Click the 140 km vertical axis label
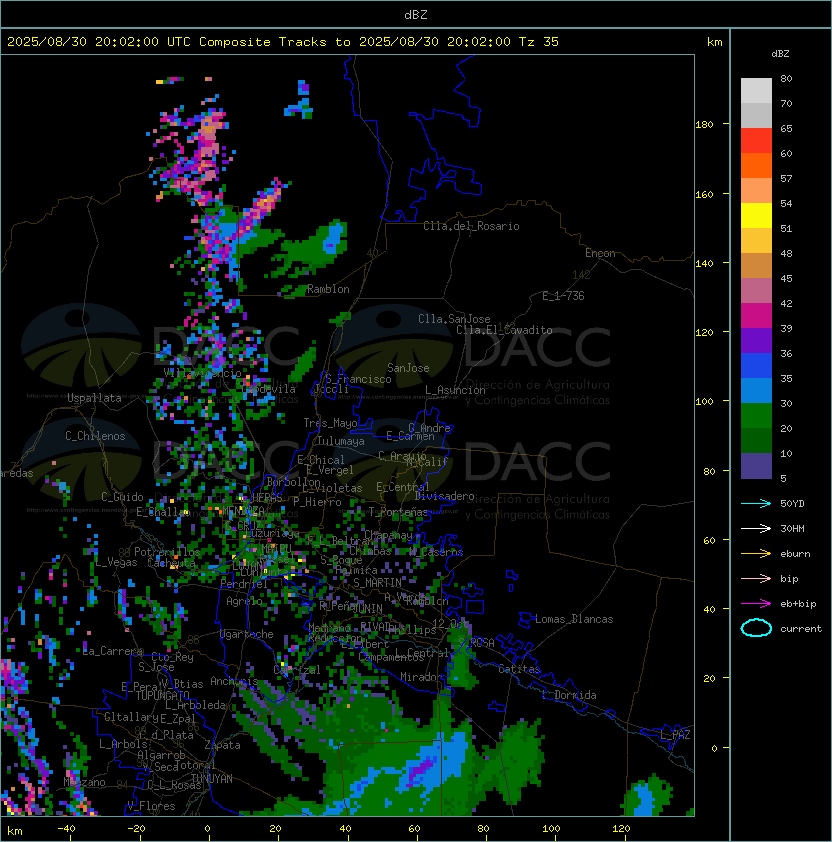832x842 pixels. [x=704, y=263]
